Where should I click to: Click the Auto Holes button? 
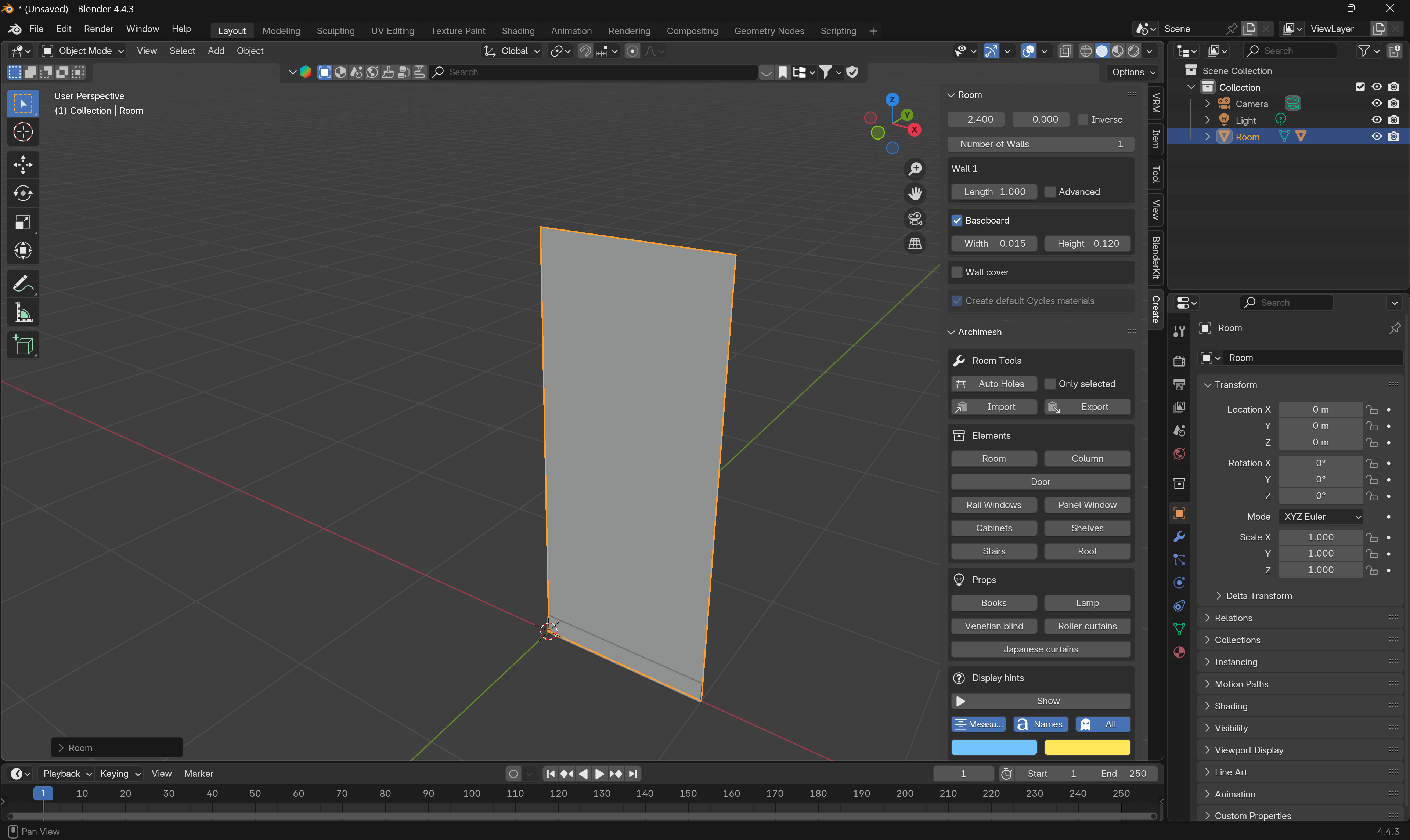[x=994, y=384]
